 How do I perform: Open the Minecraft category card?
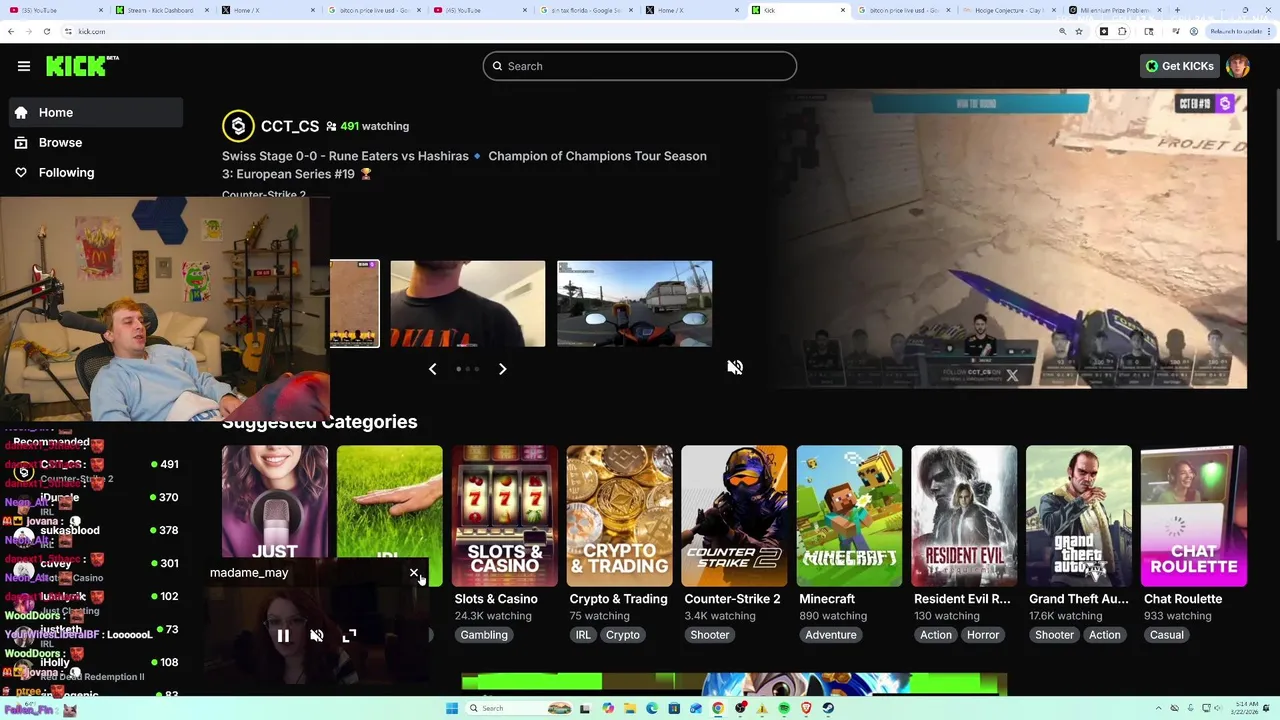(x=849, y=516)
